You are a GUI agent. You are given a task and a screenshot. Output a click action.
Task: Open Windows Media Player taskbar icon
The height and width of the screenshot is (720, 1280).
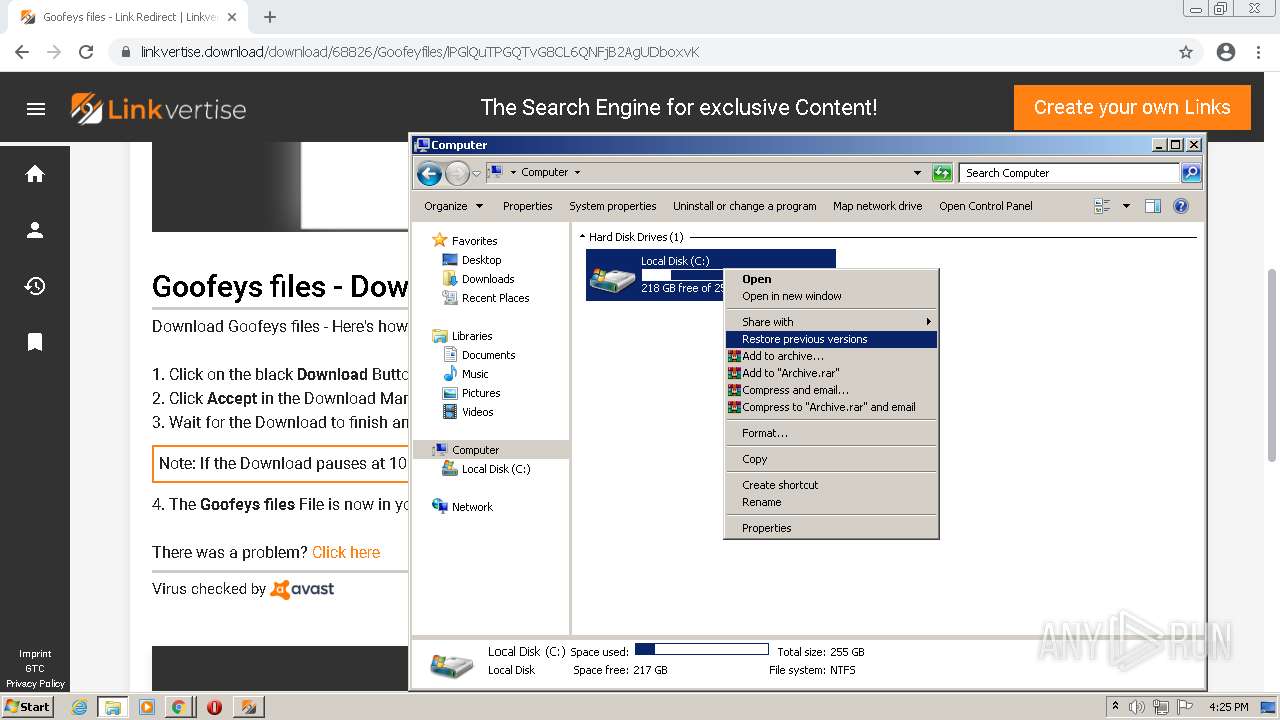[146, 707]
